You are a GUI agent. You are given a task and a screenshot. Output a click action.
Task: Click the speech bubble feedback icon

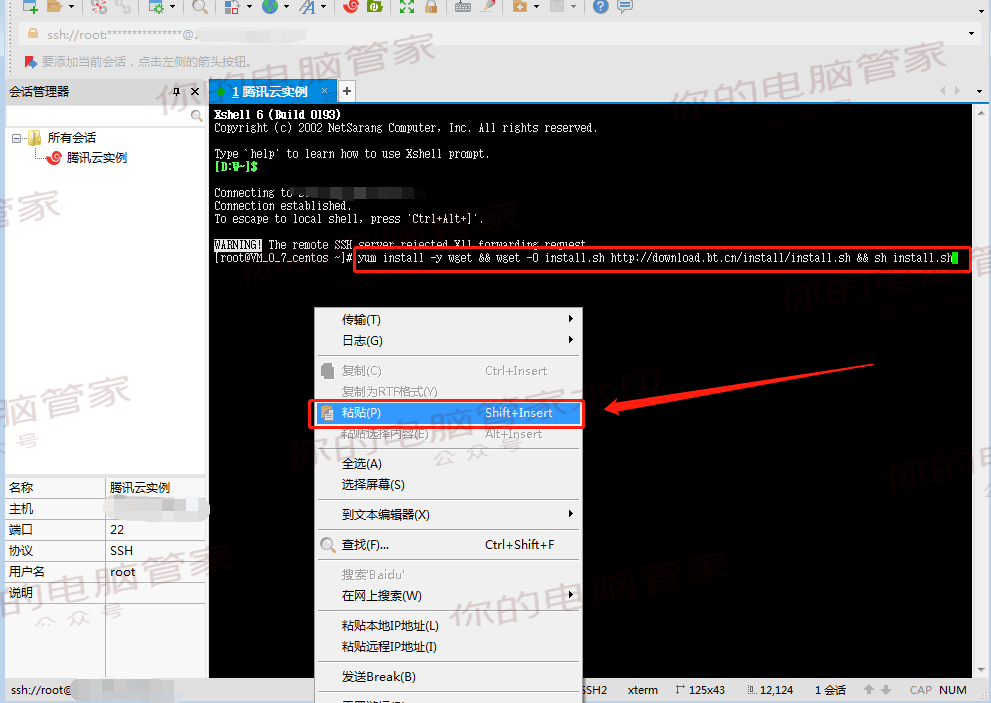(x=624, y=7)
